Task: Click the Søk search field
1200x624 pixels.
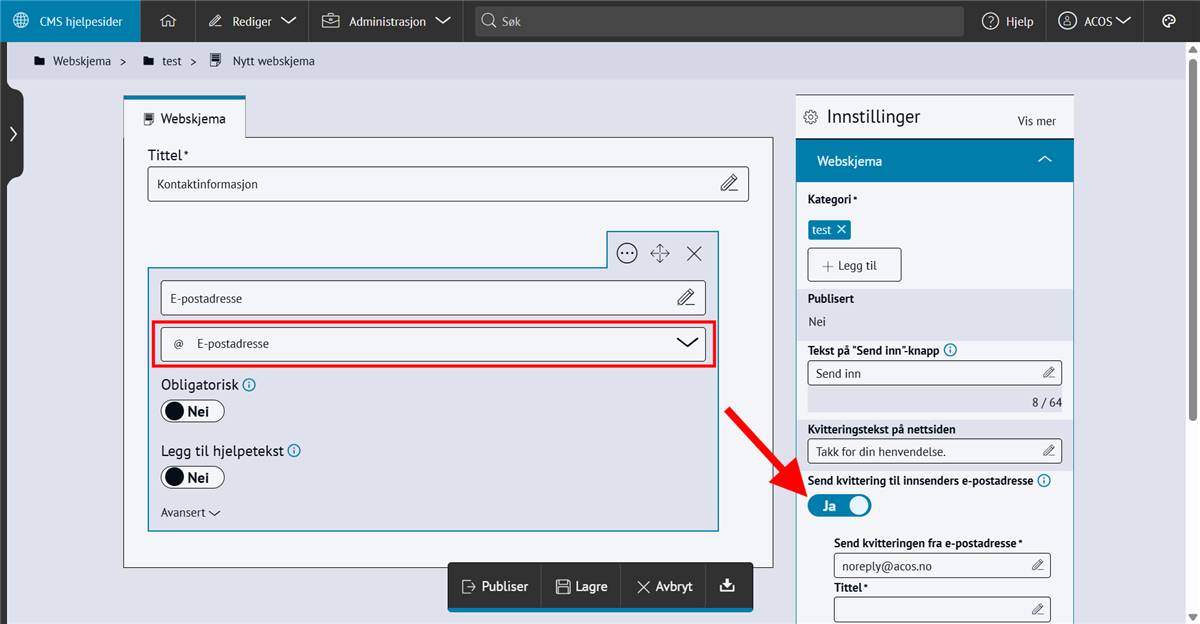Action: 720,21
